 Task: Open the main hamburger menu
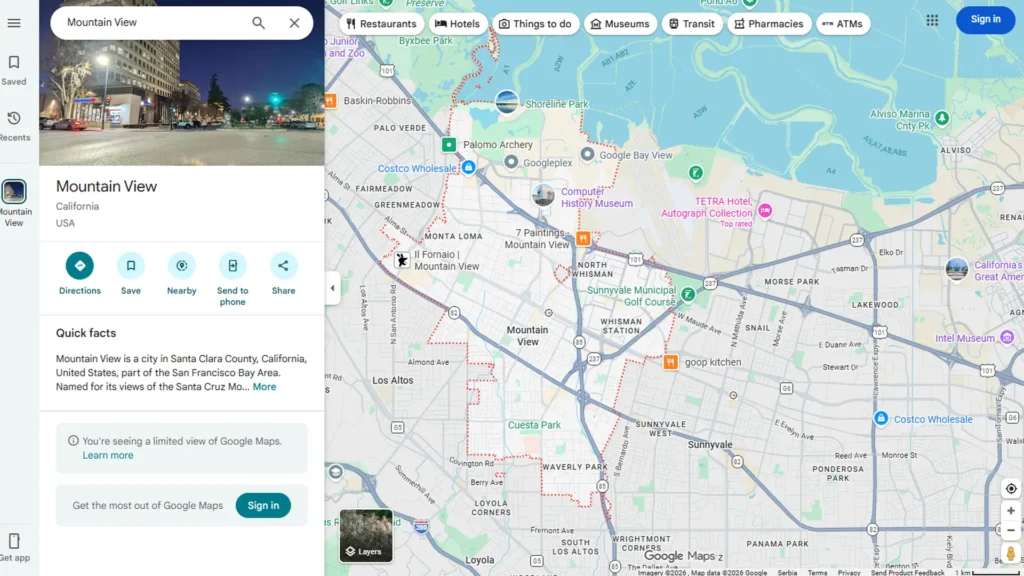(x=14, y=24)
